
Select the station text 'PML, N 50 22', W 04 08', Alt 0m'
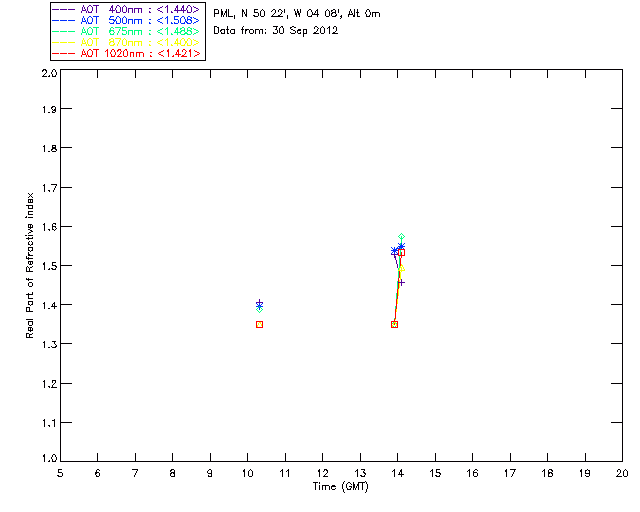pyautogui.click(x=297, y=14)
